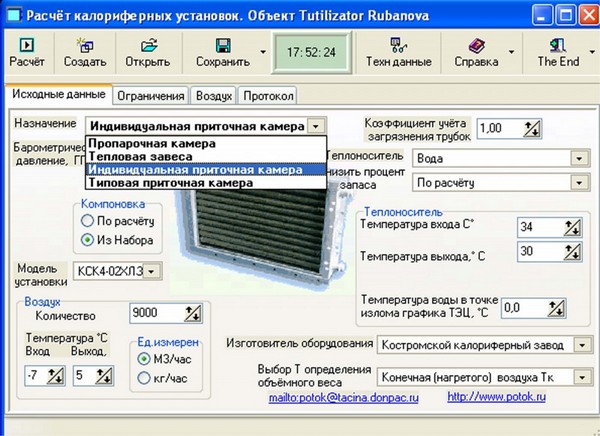The width and height of the screenshot is (600, 436).
Task: Edit ТЭЦ излом temperature field 0,0
Action: tap(524, 308)
